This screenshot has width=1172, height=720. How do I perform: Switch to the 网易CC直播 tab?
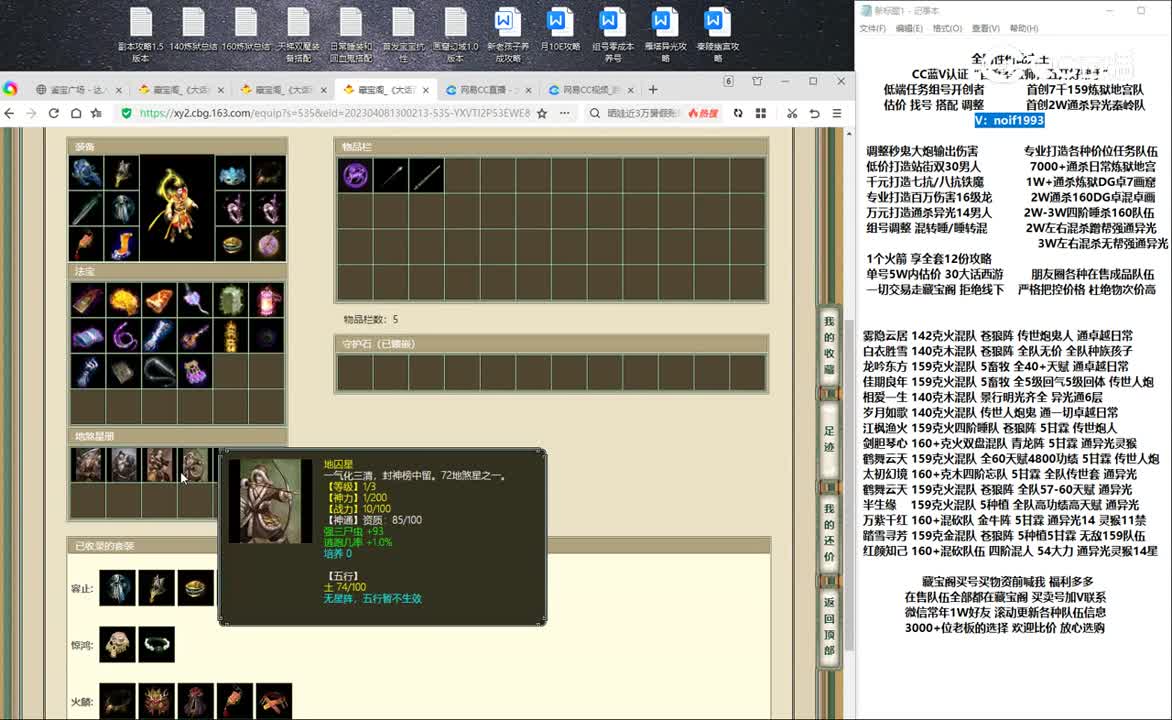pos(489,90)
